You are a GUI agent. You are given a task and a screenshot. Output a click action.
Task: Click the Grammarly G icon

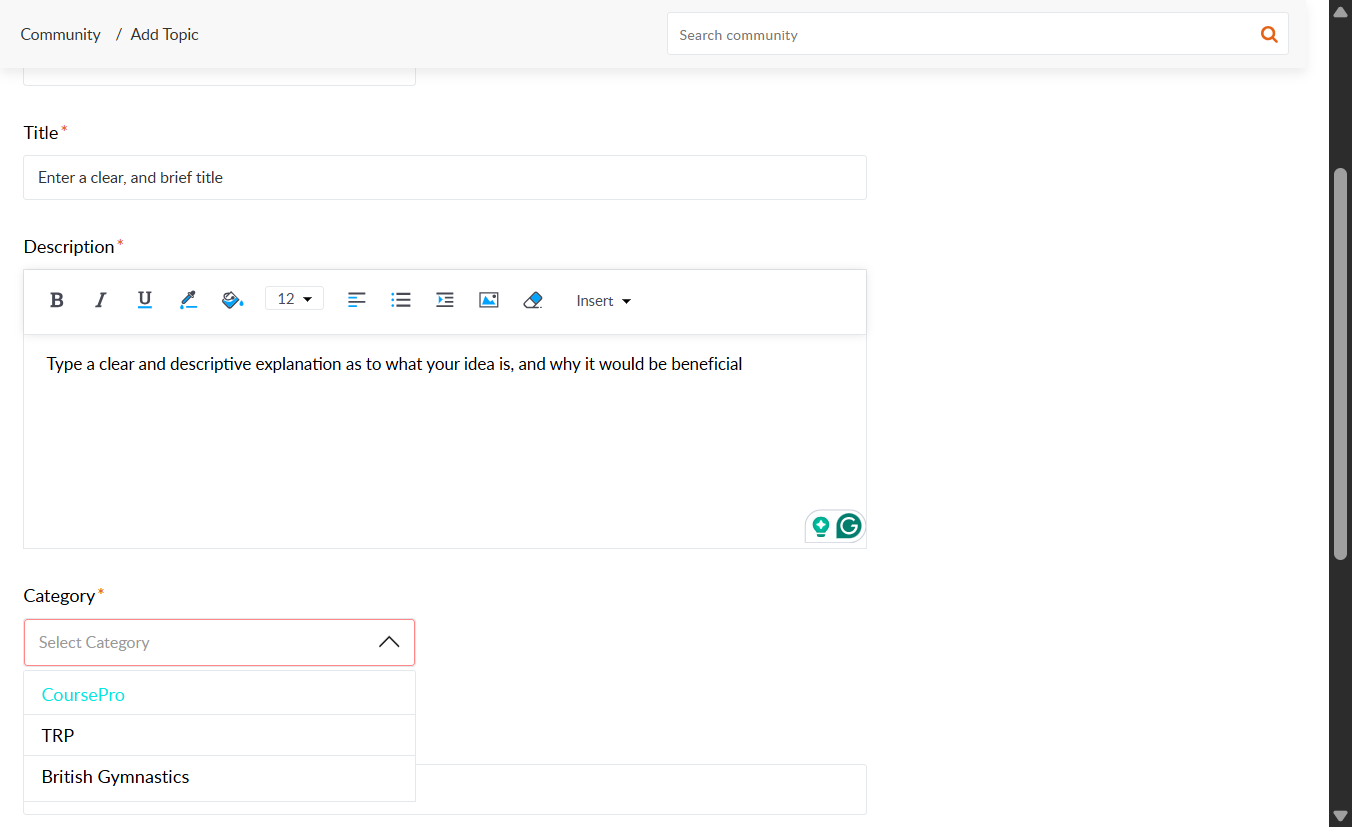849,526
